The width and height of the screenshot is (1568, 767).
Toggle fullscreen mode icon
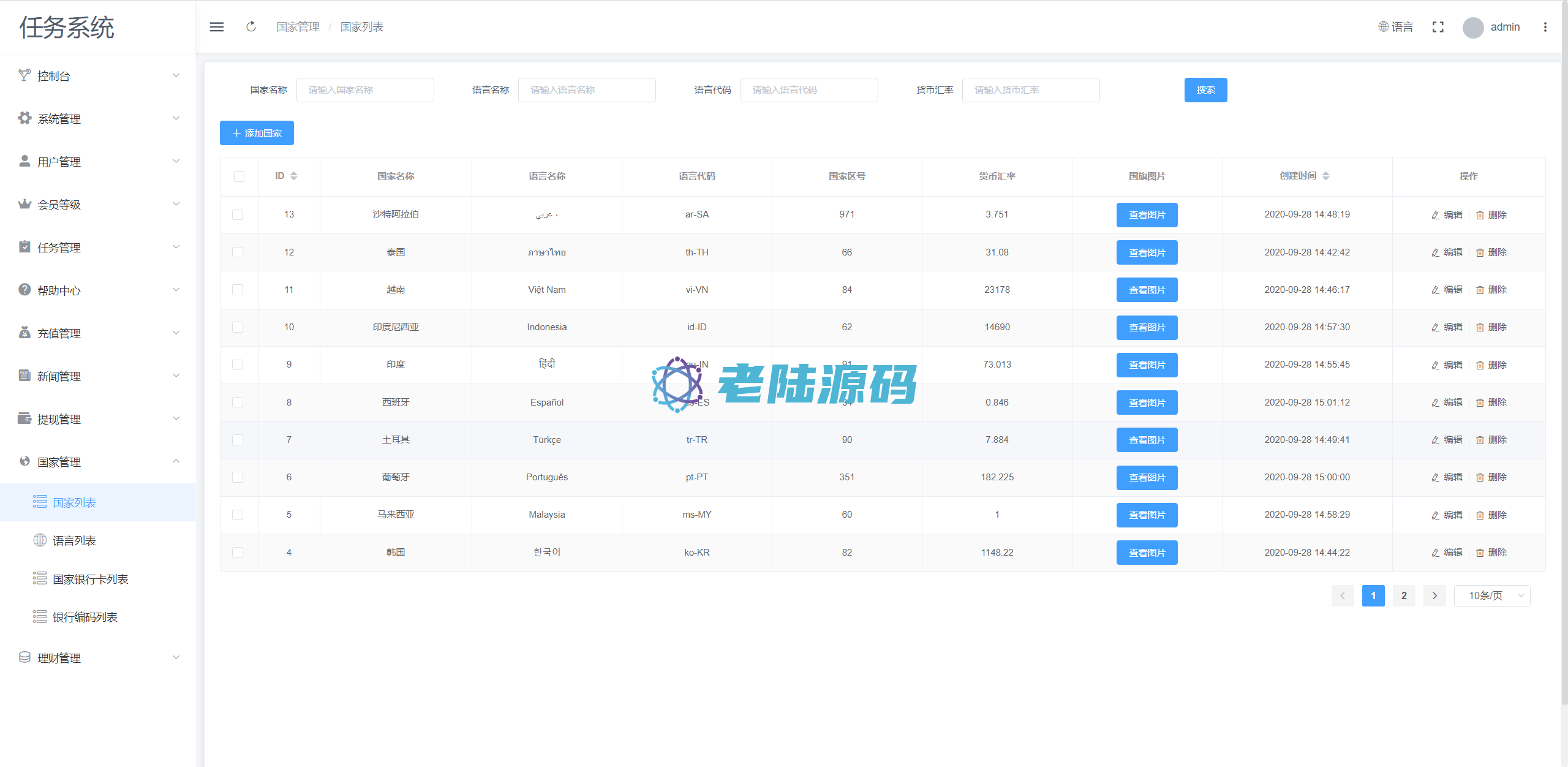tap(1438, 27)
